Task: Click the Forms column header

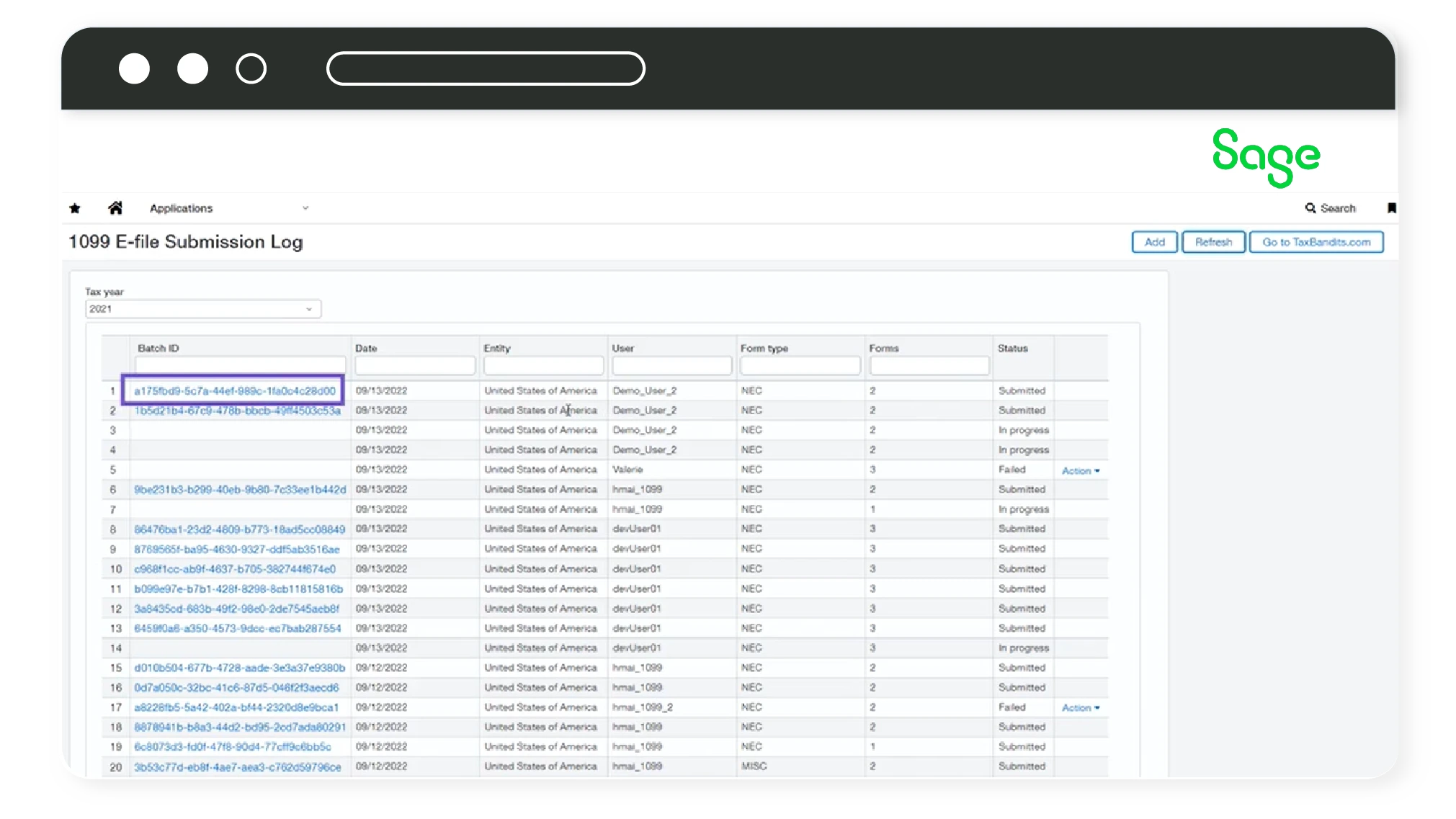Action: tap(884, 348)
